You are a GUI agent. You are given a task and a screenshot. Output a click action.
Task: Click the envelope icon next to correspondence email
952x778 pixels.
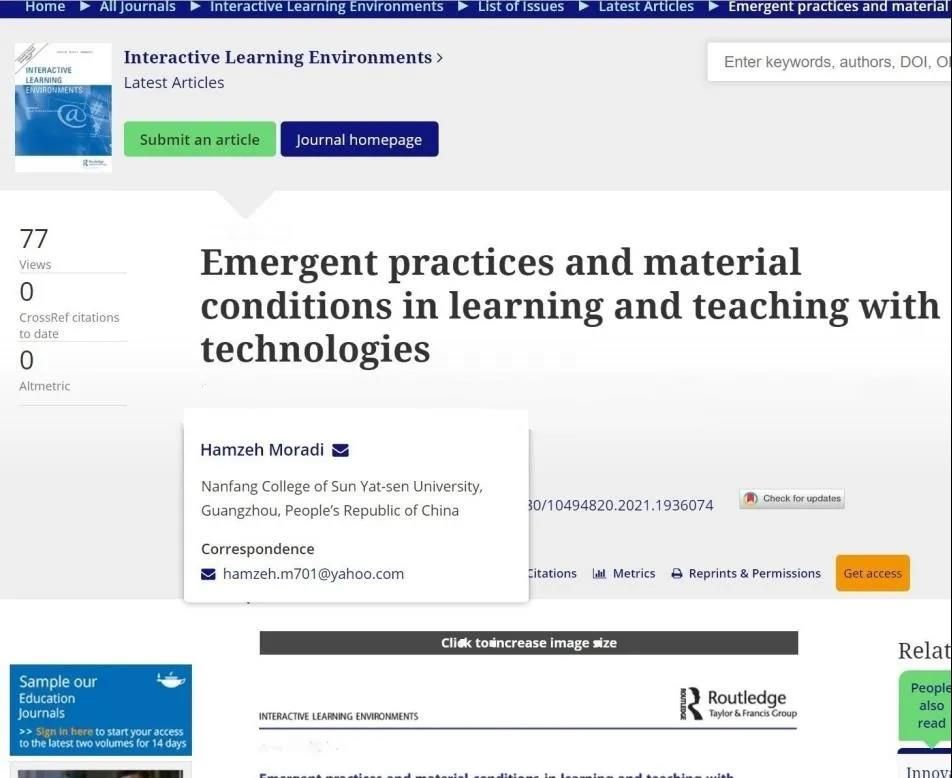(x=208, y=574)
